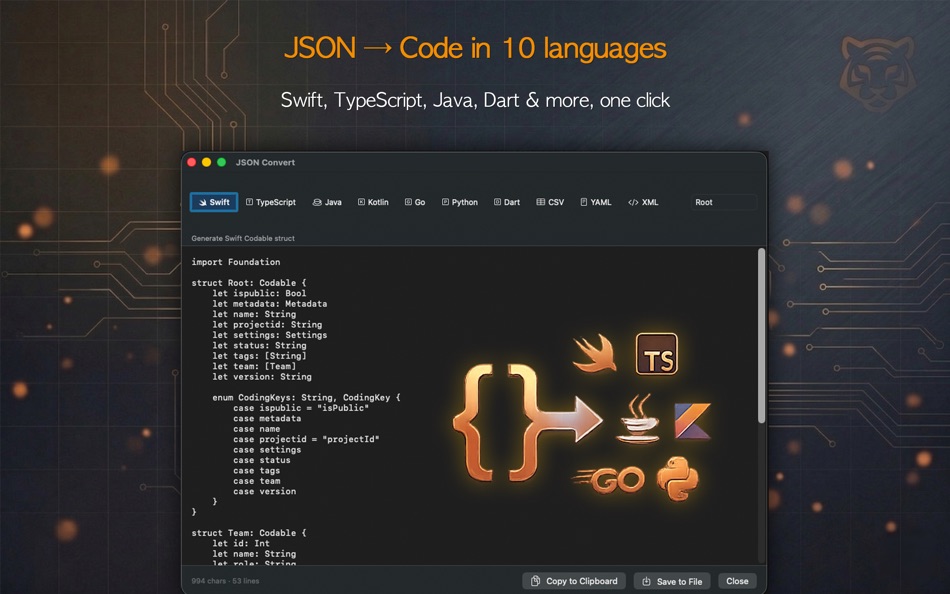Viewport: 950px width, 594px height.
Task: Click the 'let id: Int' line
Action: coord(241,544)
